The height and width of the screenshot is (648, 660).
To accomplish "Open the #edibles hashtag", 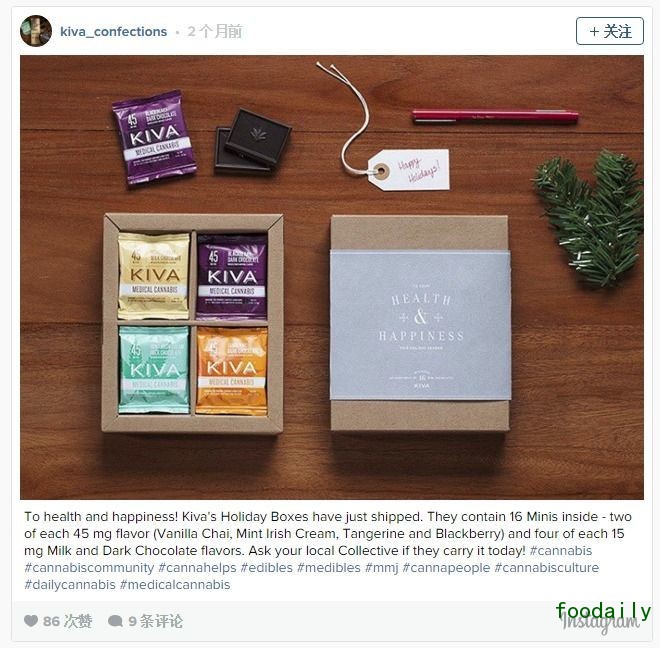I will click(x=266, y=568).
